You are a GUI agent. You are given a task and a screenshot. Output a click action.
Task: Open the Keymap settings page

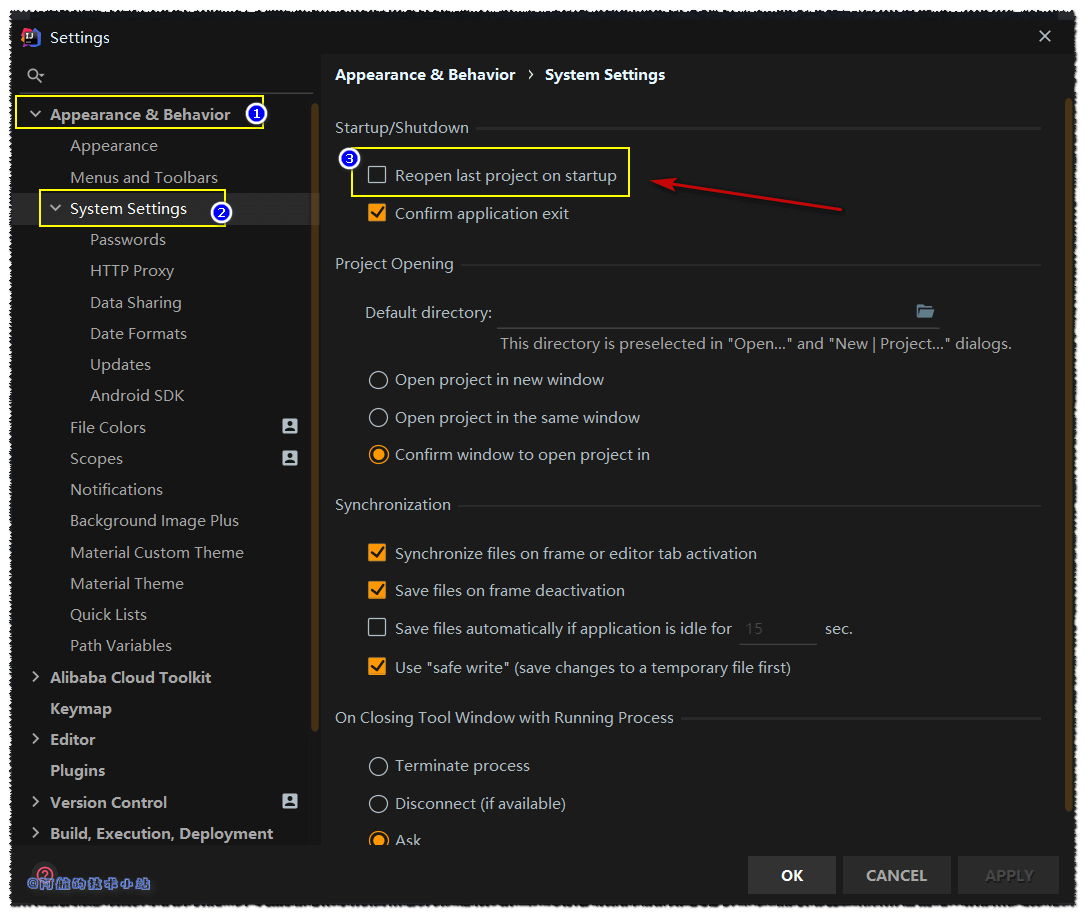coord(80,708)
